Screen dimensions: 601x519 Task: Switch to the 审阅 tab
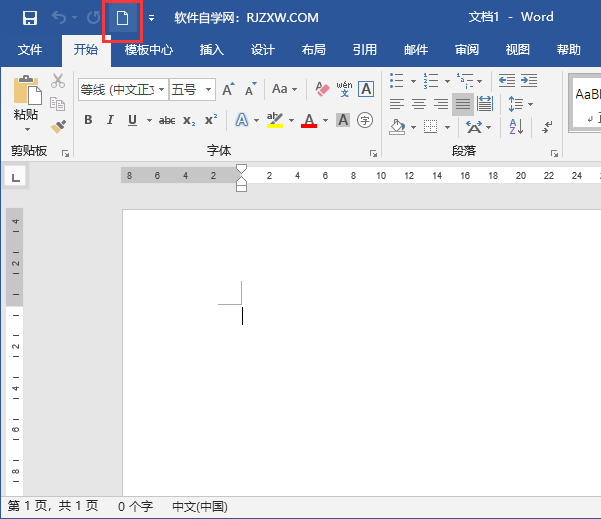[467, 50]
